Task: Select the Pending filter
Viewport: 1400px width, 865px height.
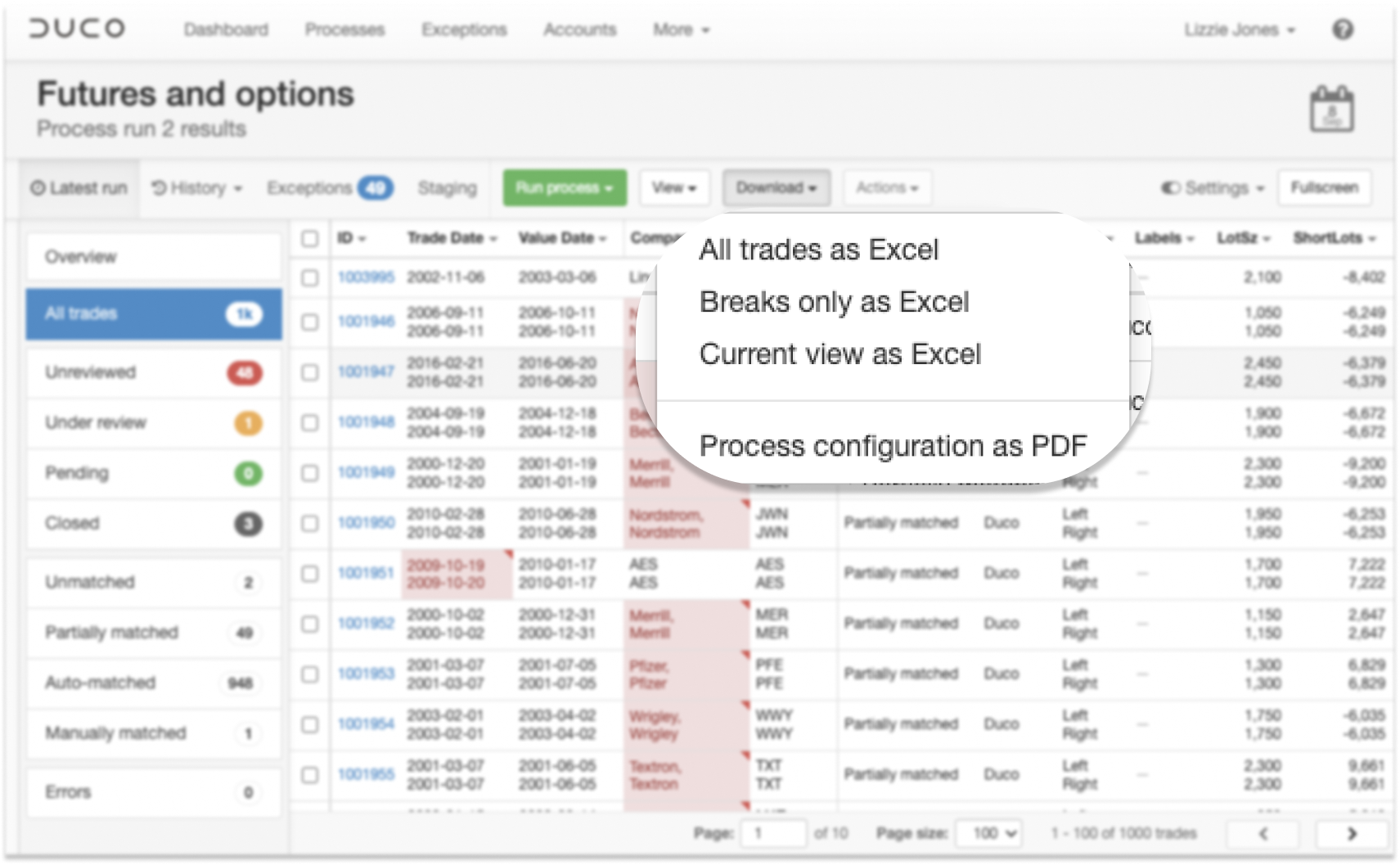Action: (154, 473)
